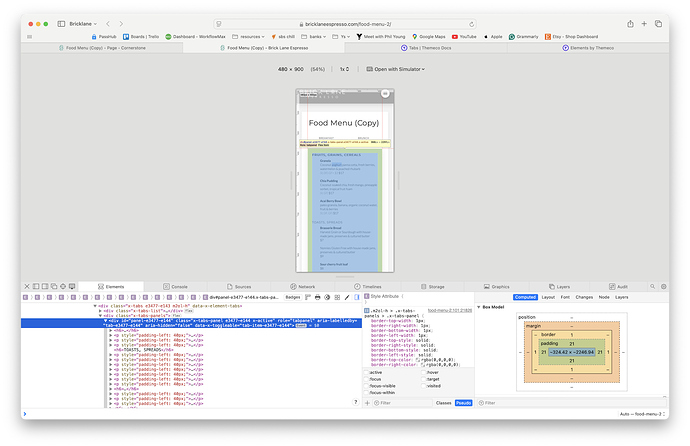Click the print styles printer icon
The height and width of the screenshot is (446, 690).
tap(318, 297)
